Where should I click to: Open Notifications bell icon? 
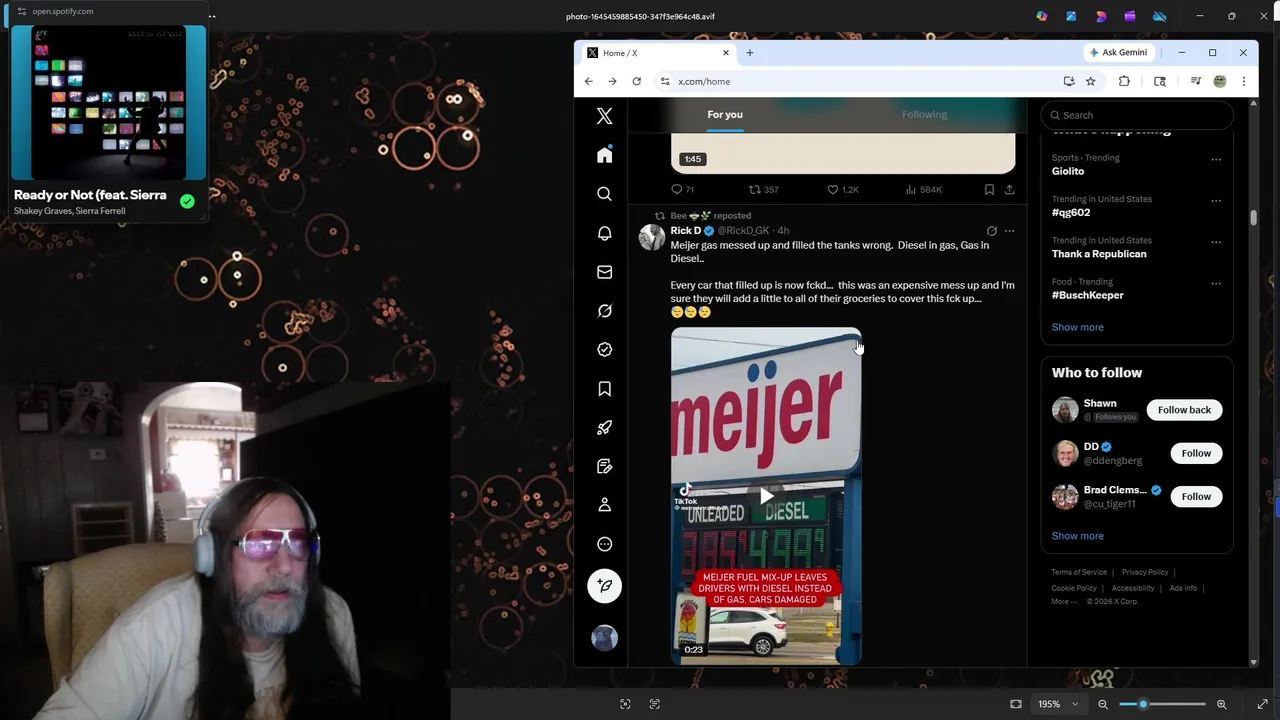[x=604, y=233]
